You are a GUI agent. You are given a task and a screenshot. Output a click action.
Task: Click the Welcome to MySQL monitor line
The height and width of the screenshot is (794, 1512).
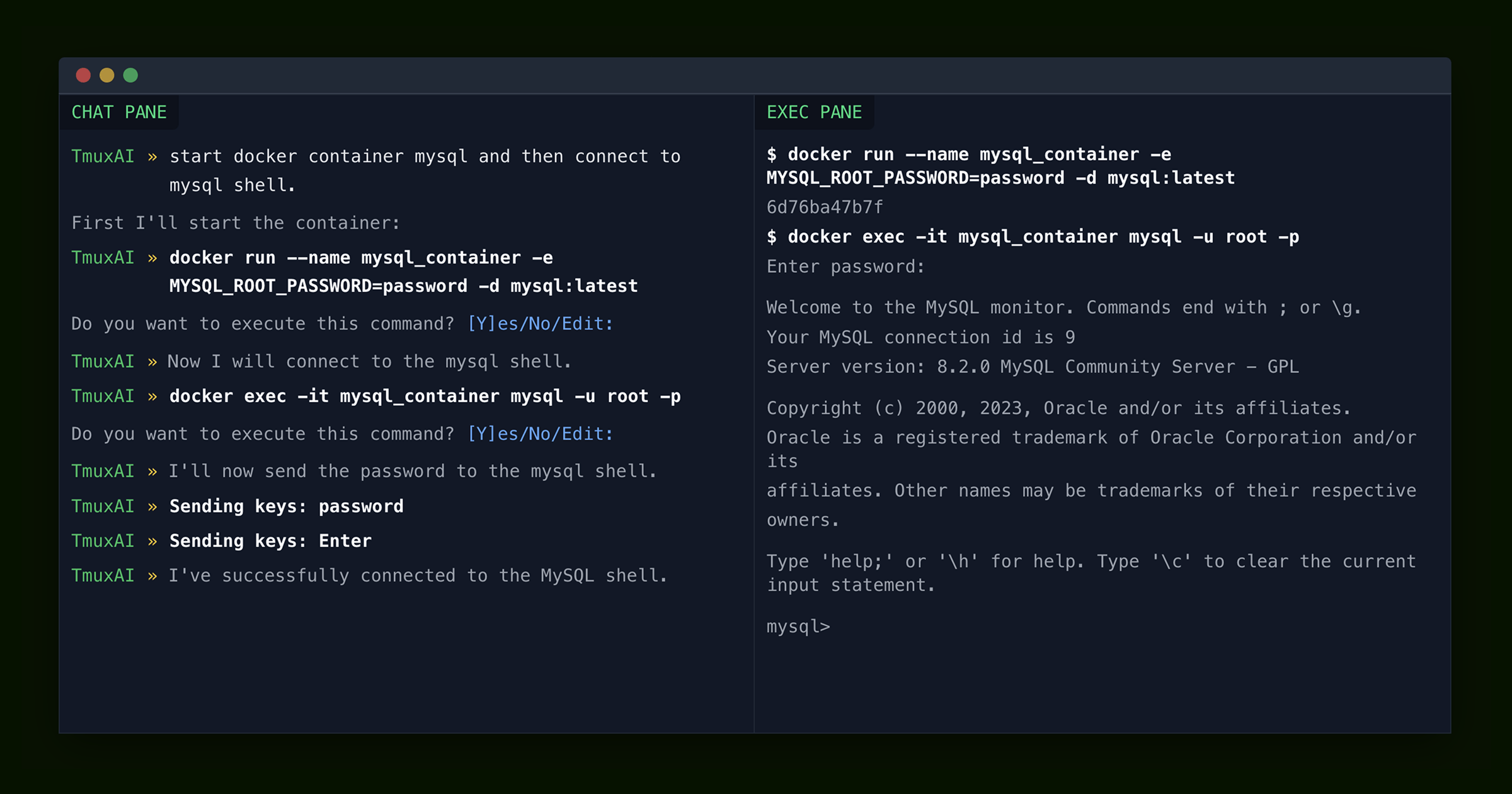tap(1063, 308)
